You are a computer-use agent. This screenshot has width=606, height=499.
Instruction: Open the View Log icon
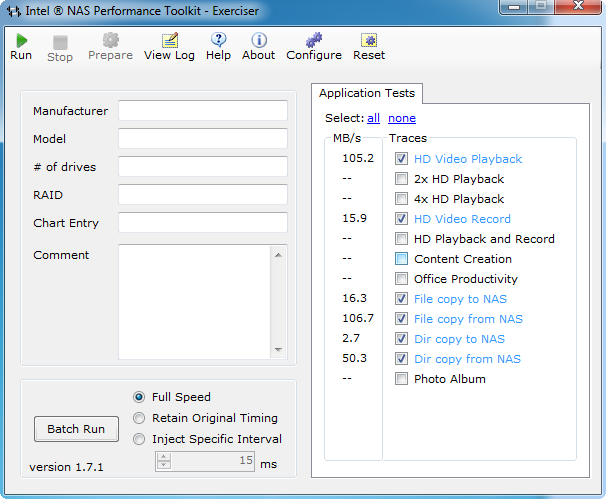[x=169, y=40]
